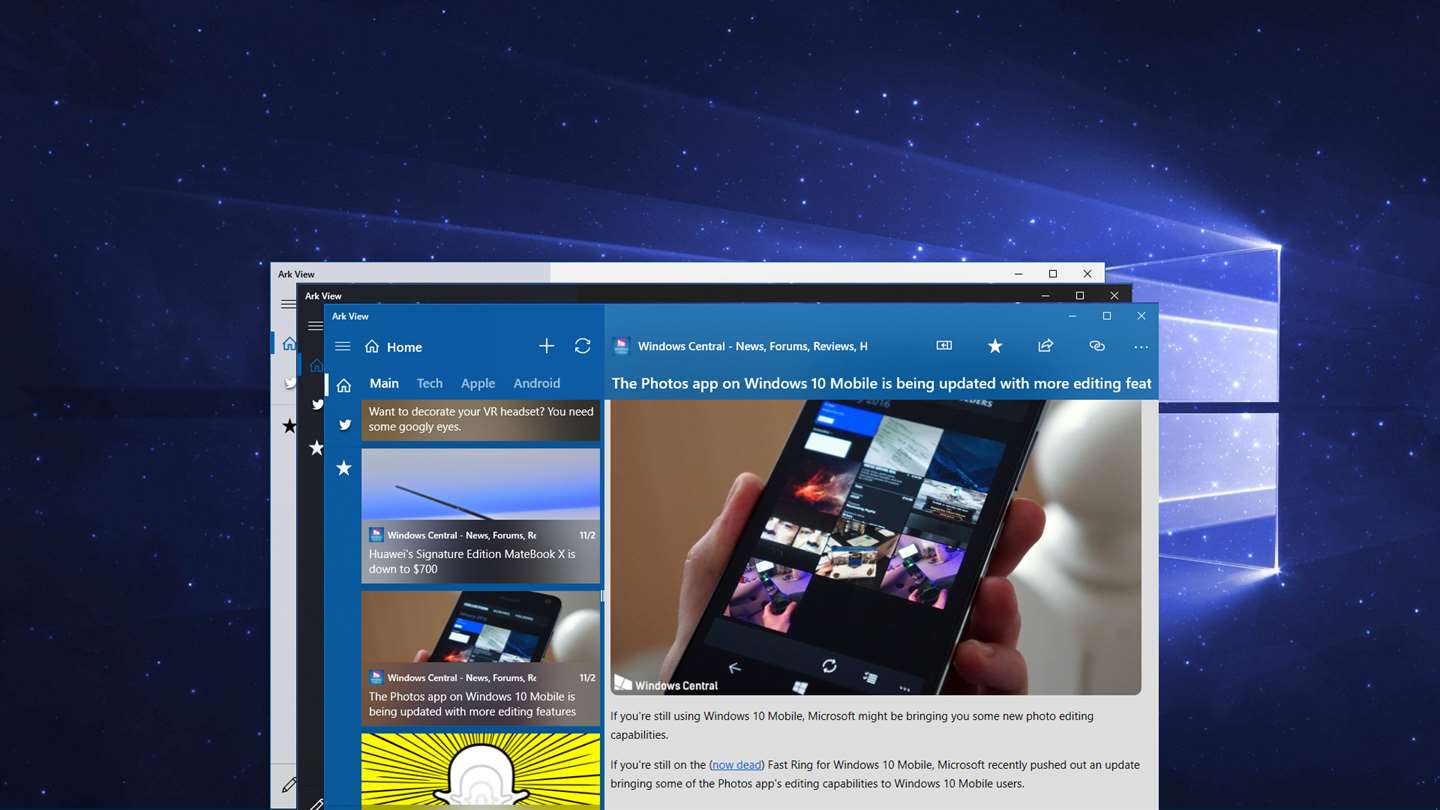The height and width of the screenshot is (810, 1440).
Task: Share the Photos app article
Action: tap(1046, 345)
